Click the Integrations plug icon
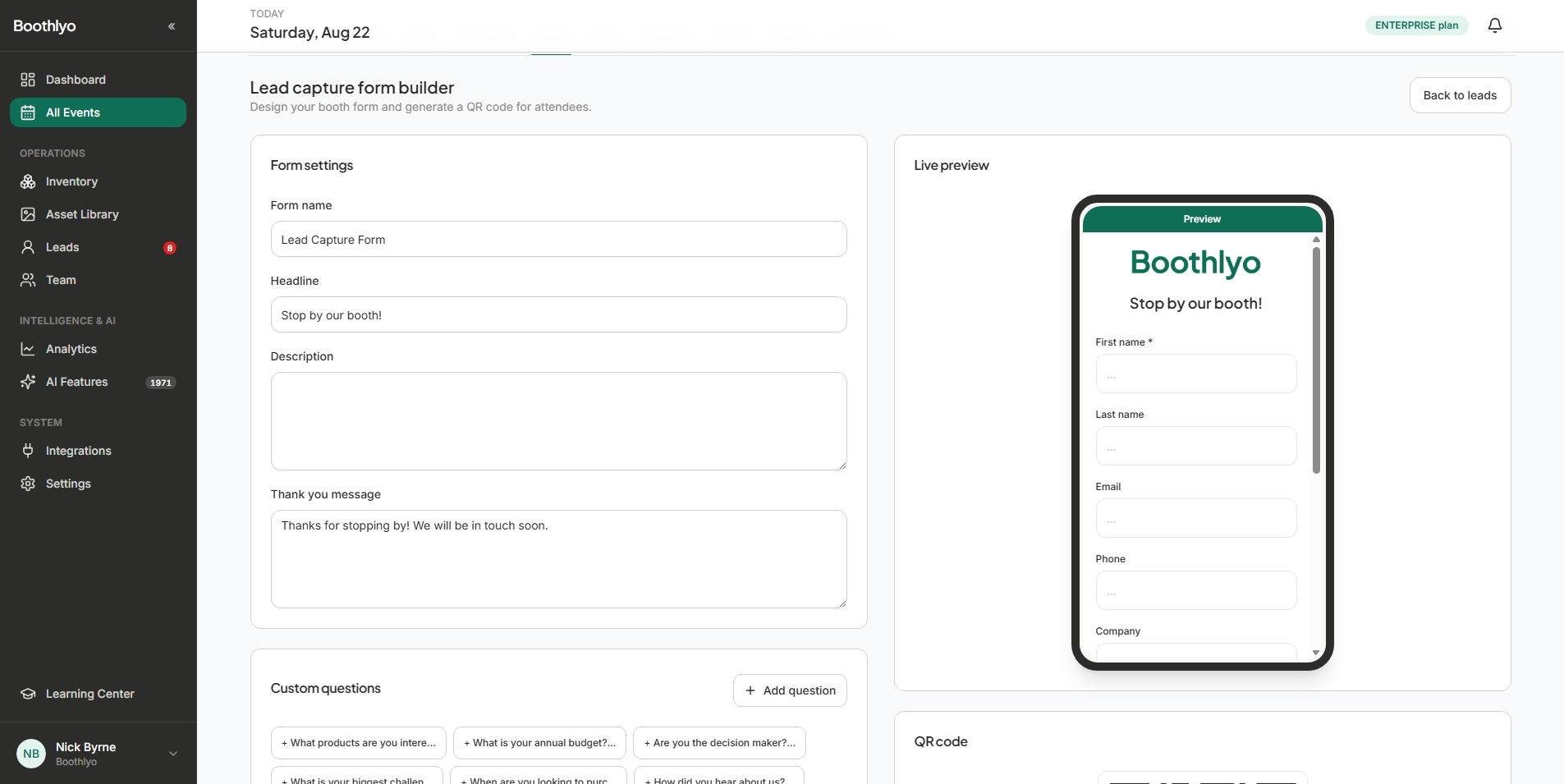 coord(28,451)
